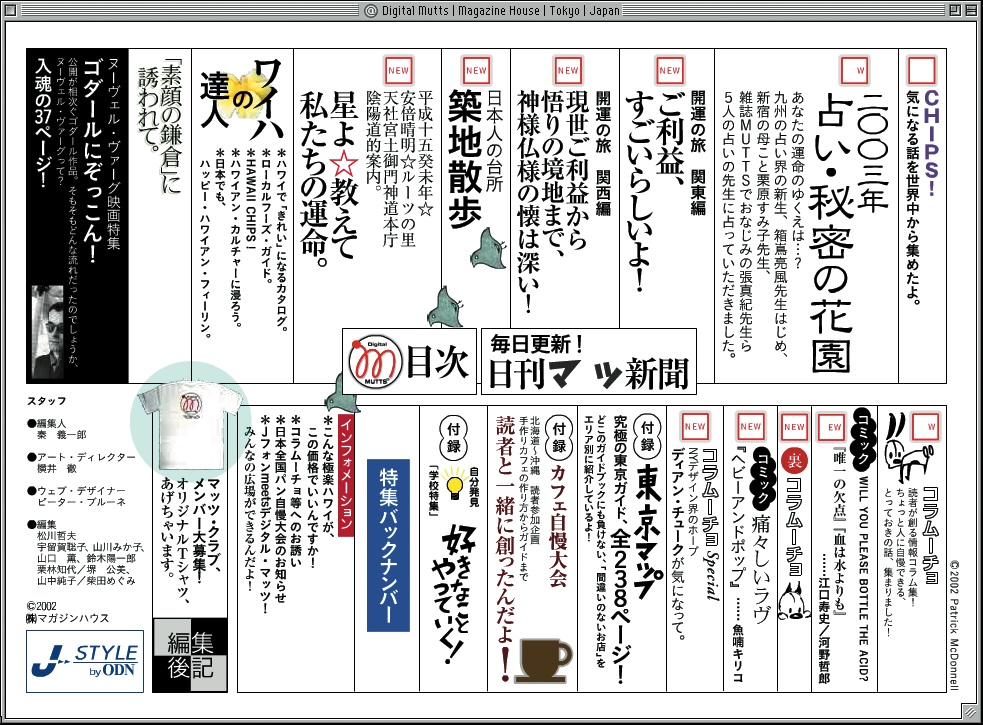Open カフェ自慢大会 appendix heading
This screenshot has height=725, width=983.
tap(558, 527)
